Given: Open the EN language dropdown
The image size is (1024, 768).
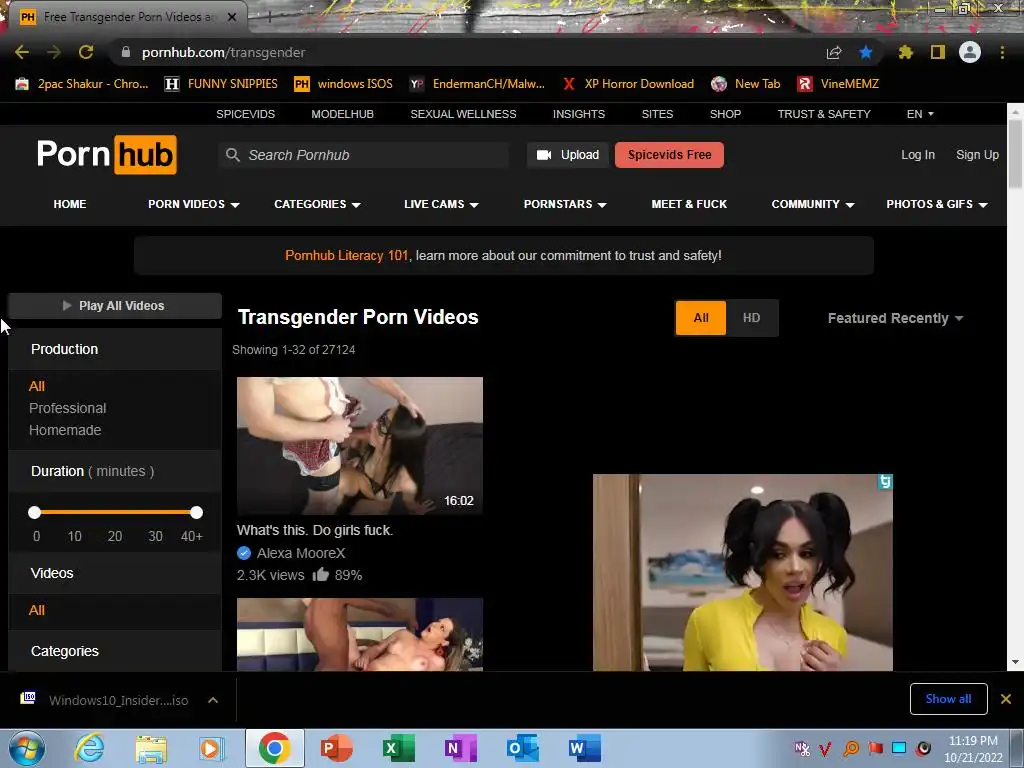Looking at the screenshot, I should (920, 114).
